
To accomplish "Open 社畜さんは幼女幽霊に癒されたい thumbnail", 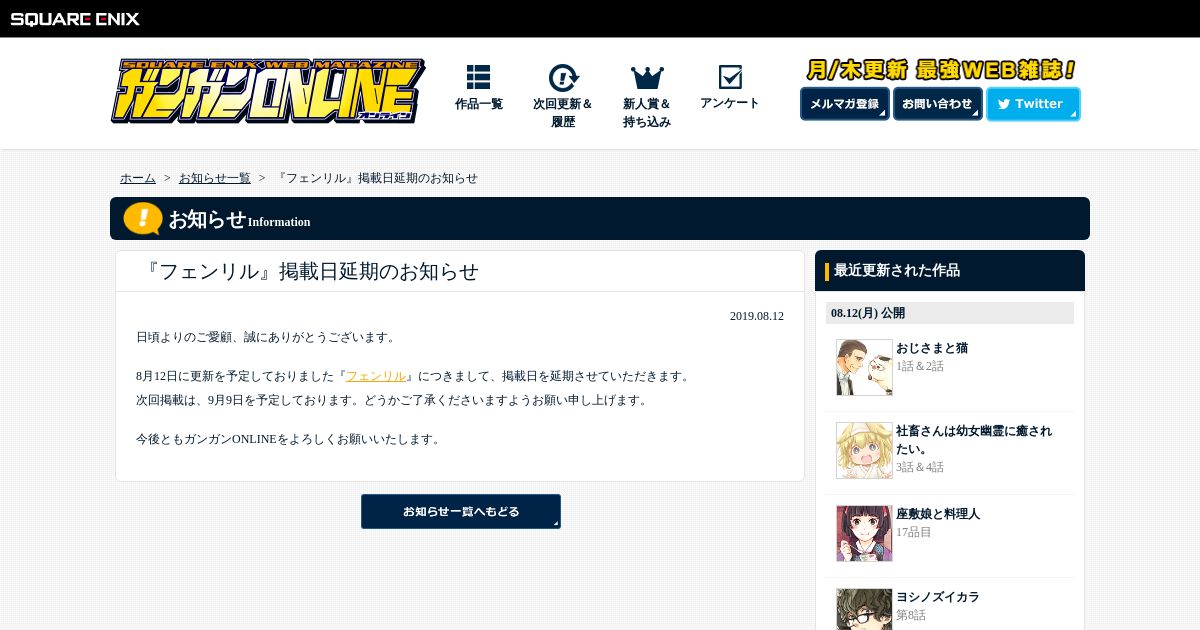I will pos(864,450).
